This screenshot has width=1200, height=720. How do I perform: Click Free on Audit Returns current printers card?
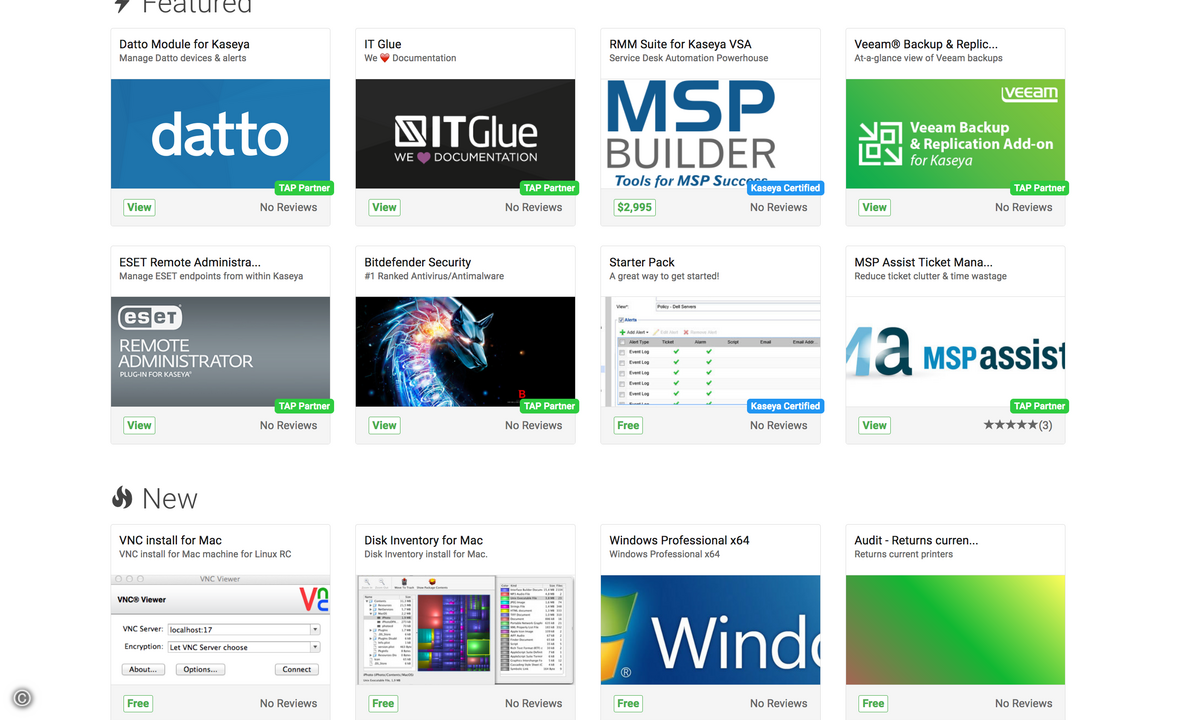click(x=873, y=703)
